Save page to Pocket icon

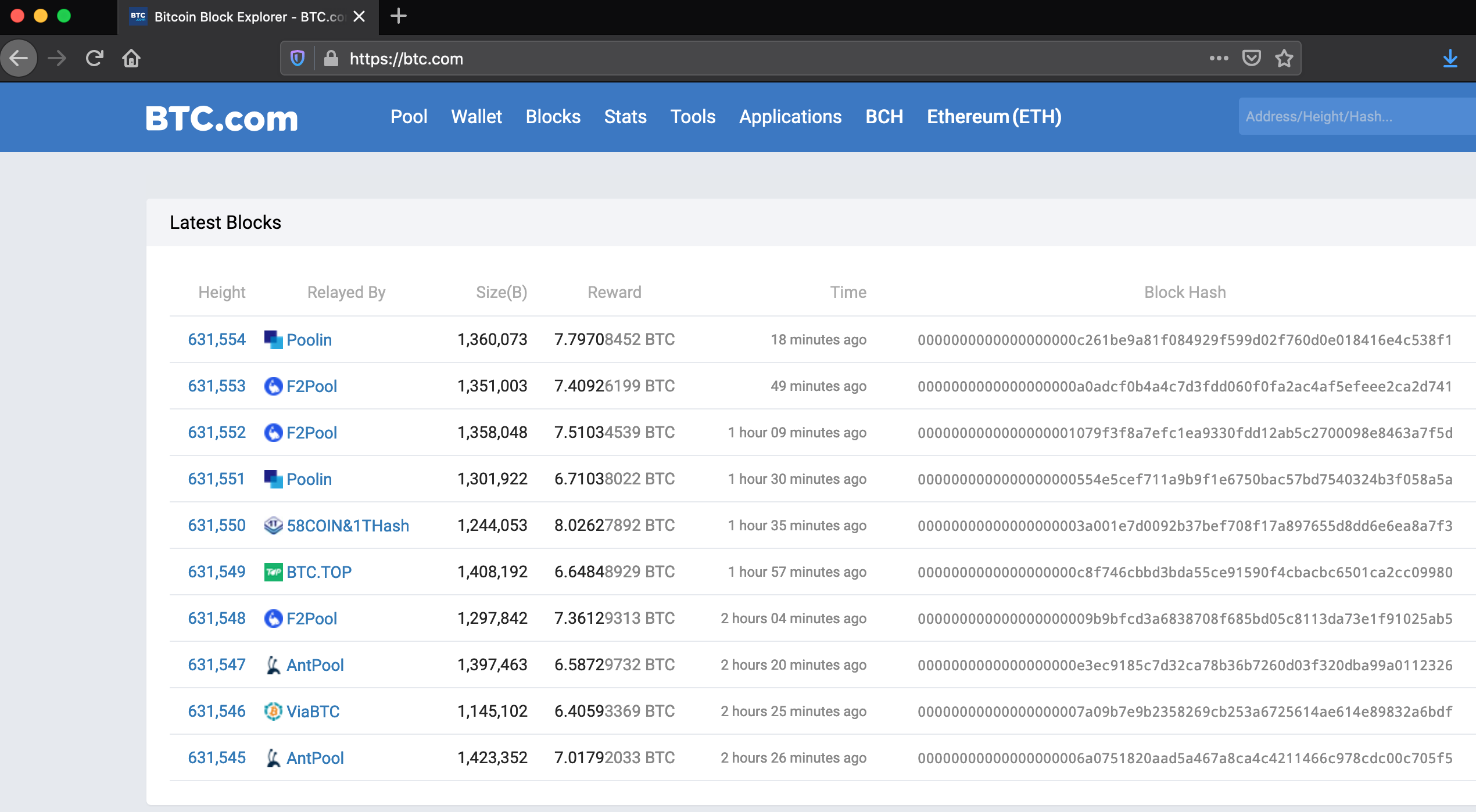click(x=1251, y=58)
